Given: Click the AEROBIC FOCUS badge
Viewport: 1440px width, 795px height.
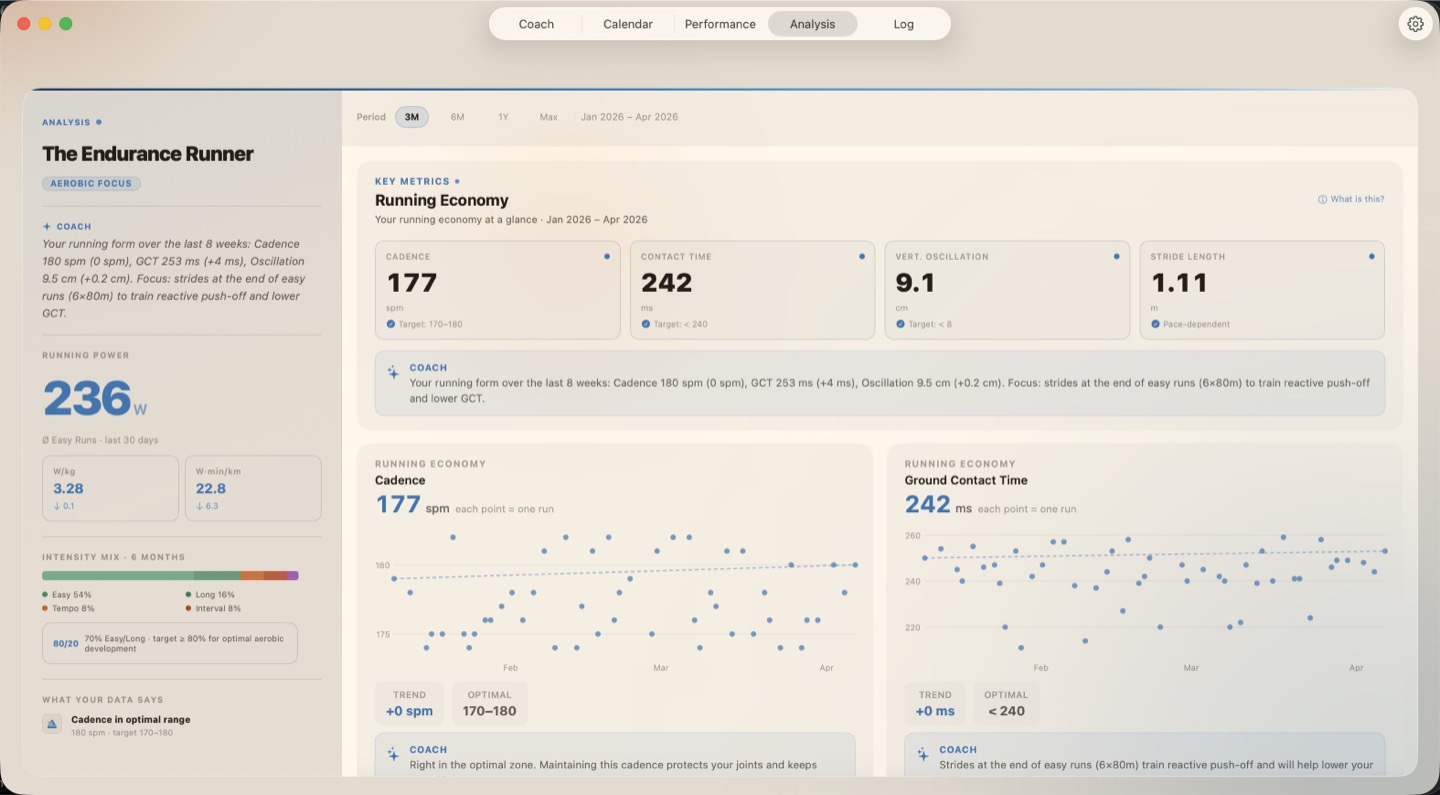Looking at the screenshot, I should coord(91,183).
